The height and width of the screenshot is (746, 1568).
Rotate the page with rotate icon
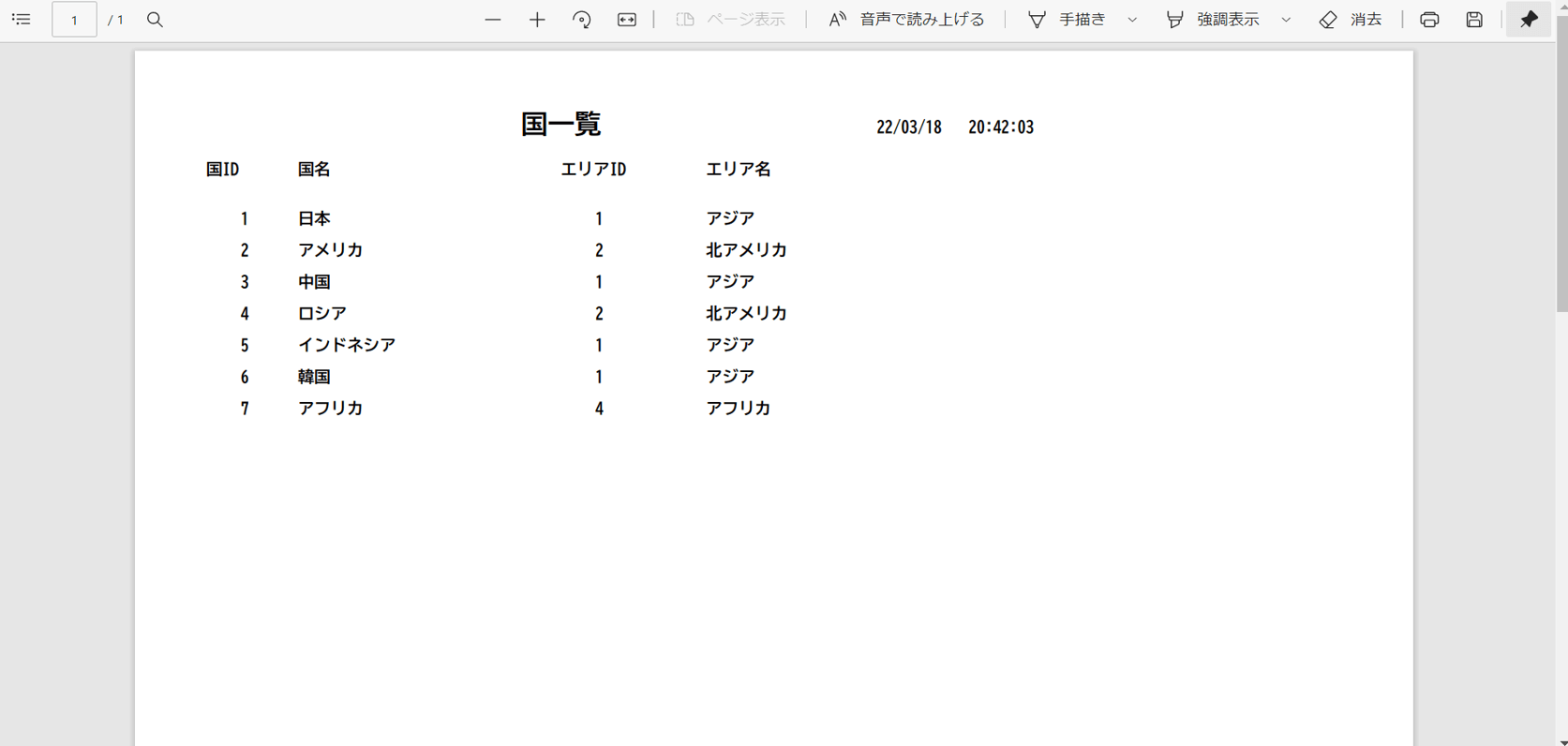coord(582,20)
